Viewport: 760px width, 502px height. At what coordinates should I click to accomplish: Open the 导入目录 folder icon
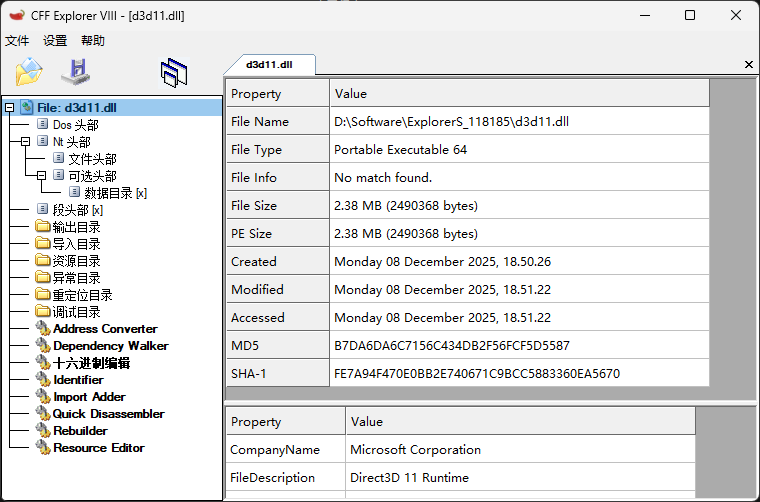coord(43,243)
